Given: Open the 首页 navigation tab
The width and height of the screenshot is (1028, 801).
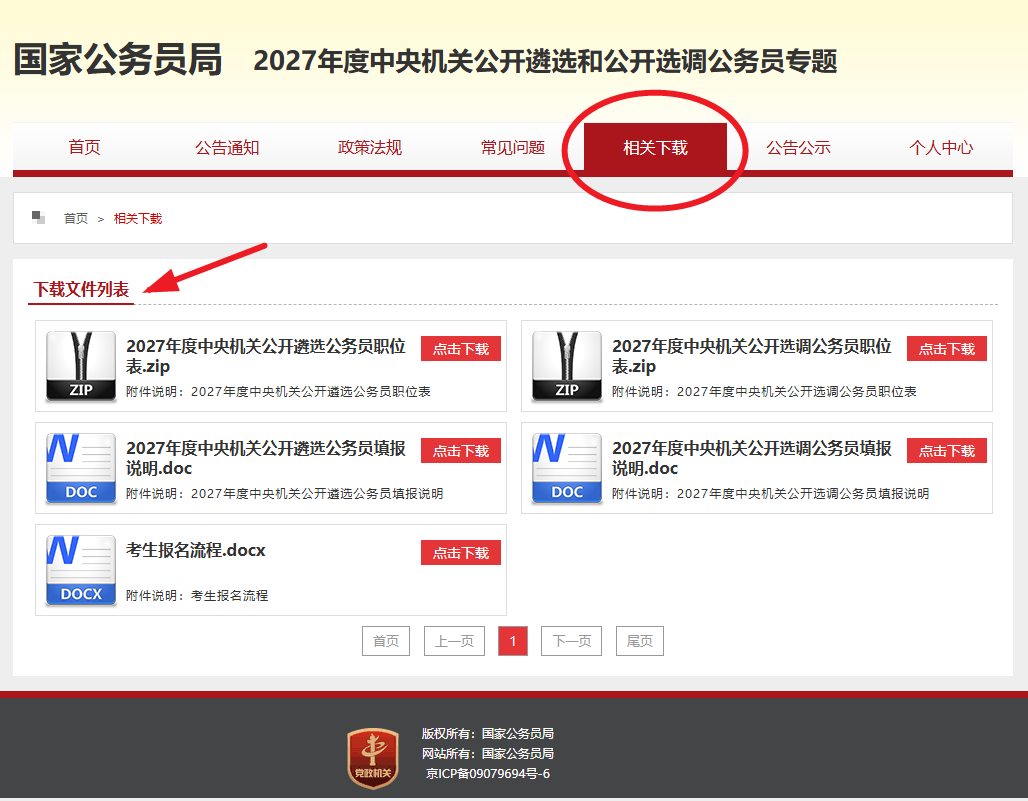Looking at the screenshot, I should 85,147.
